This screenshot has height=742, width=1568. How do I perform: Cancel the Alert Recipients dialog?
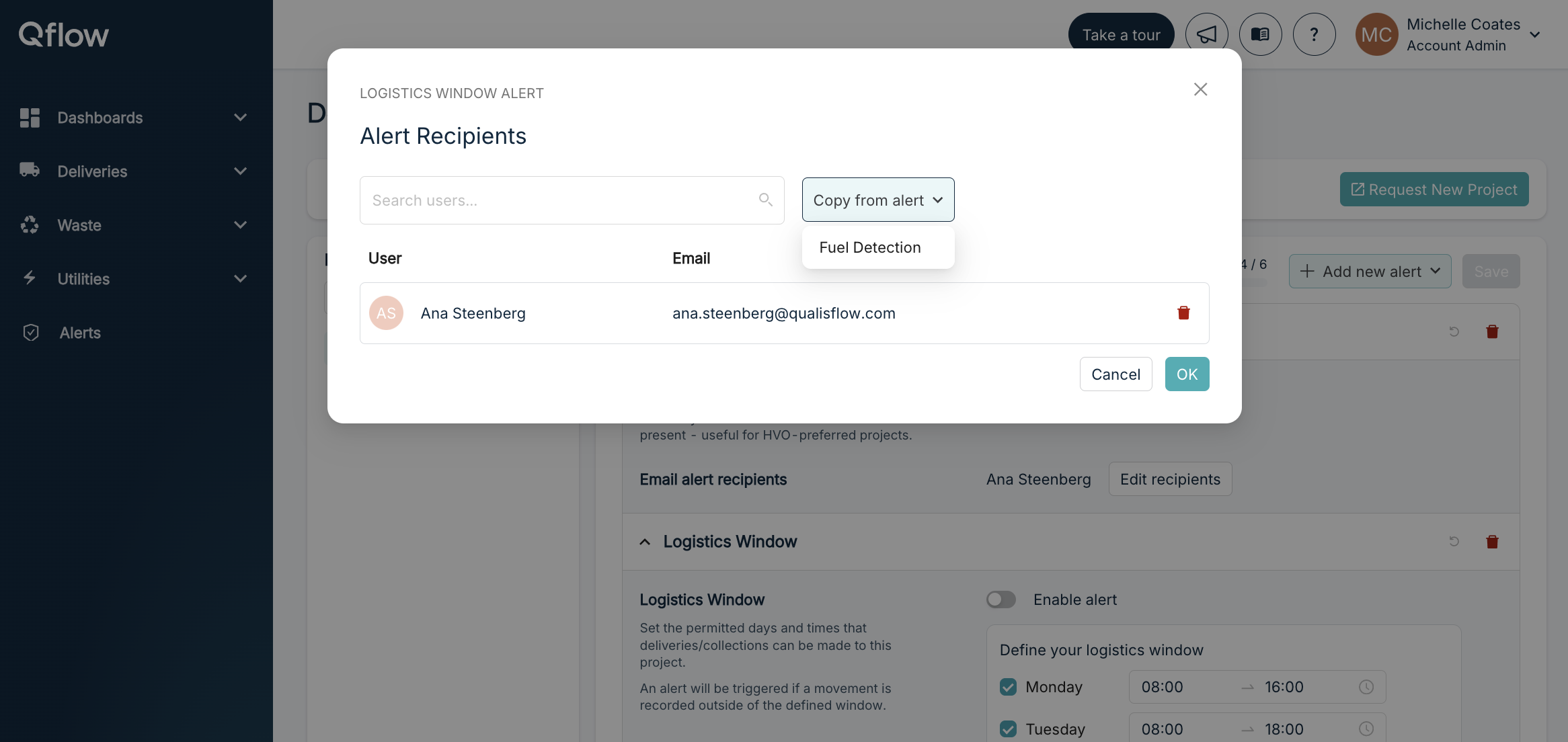1115,374
